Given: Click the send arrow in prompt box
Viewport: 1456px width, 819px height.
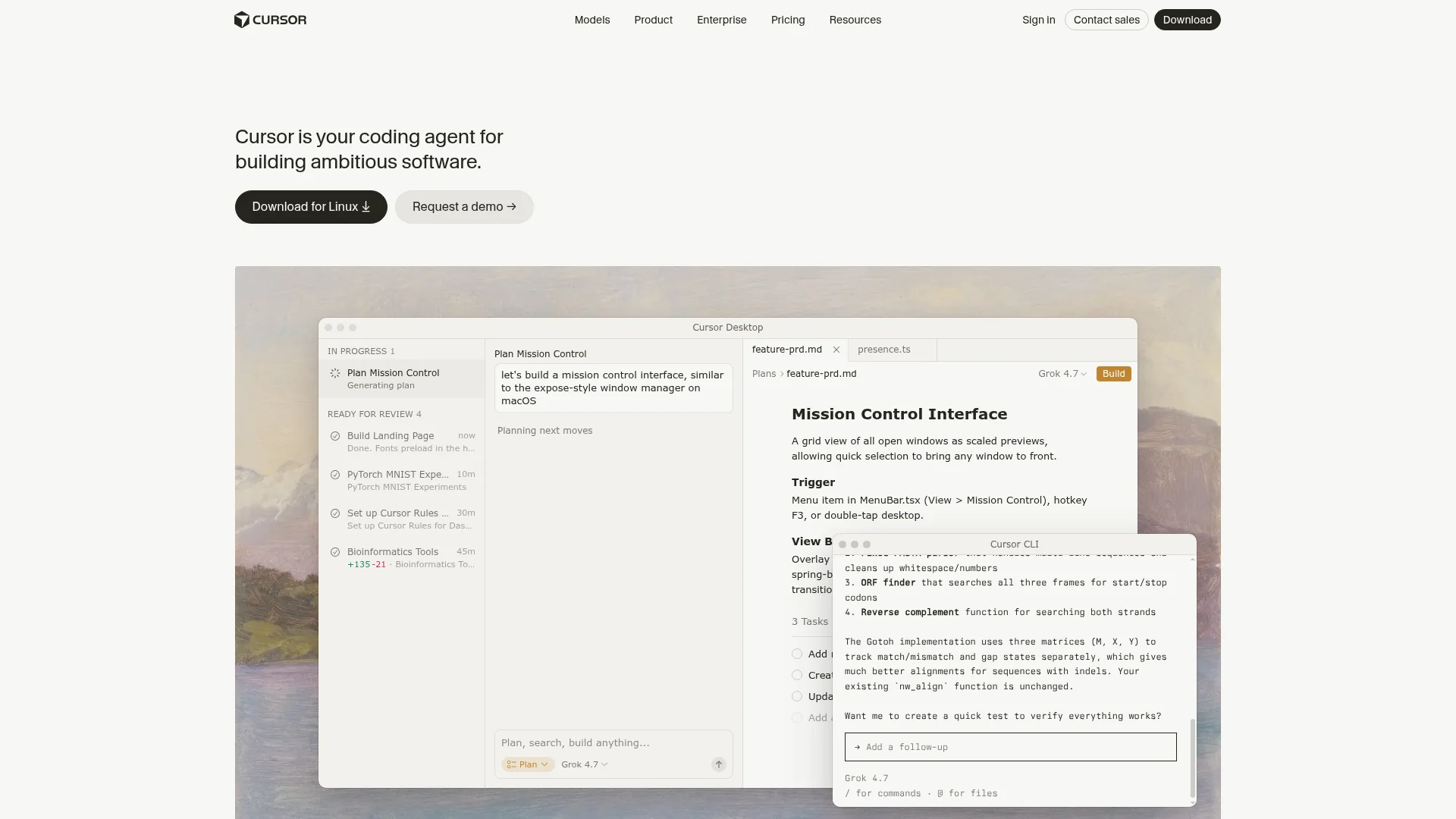Looking at the screenshot, I should click(x=719, y=764).
